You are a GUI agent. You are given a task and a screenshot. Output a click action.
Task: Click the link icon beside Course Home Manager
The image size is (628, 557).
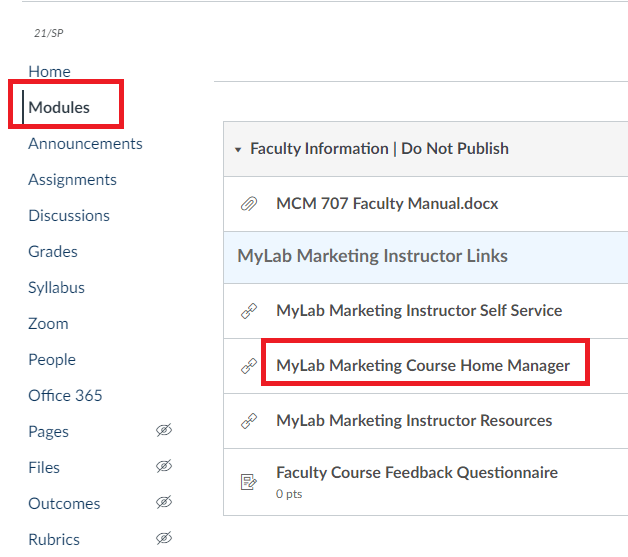249,366
